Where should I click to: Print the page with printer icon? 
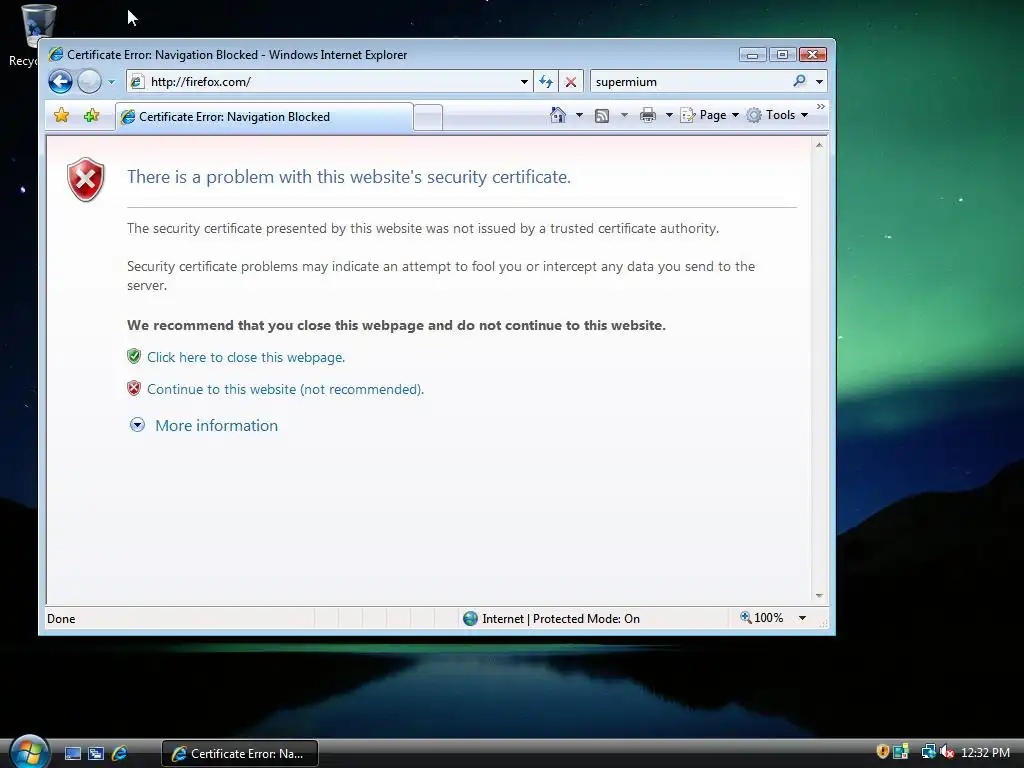pos(648,115)
